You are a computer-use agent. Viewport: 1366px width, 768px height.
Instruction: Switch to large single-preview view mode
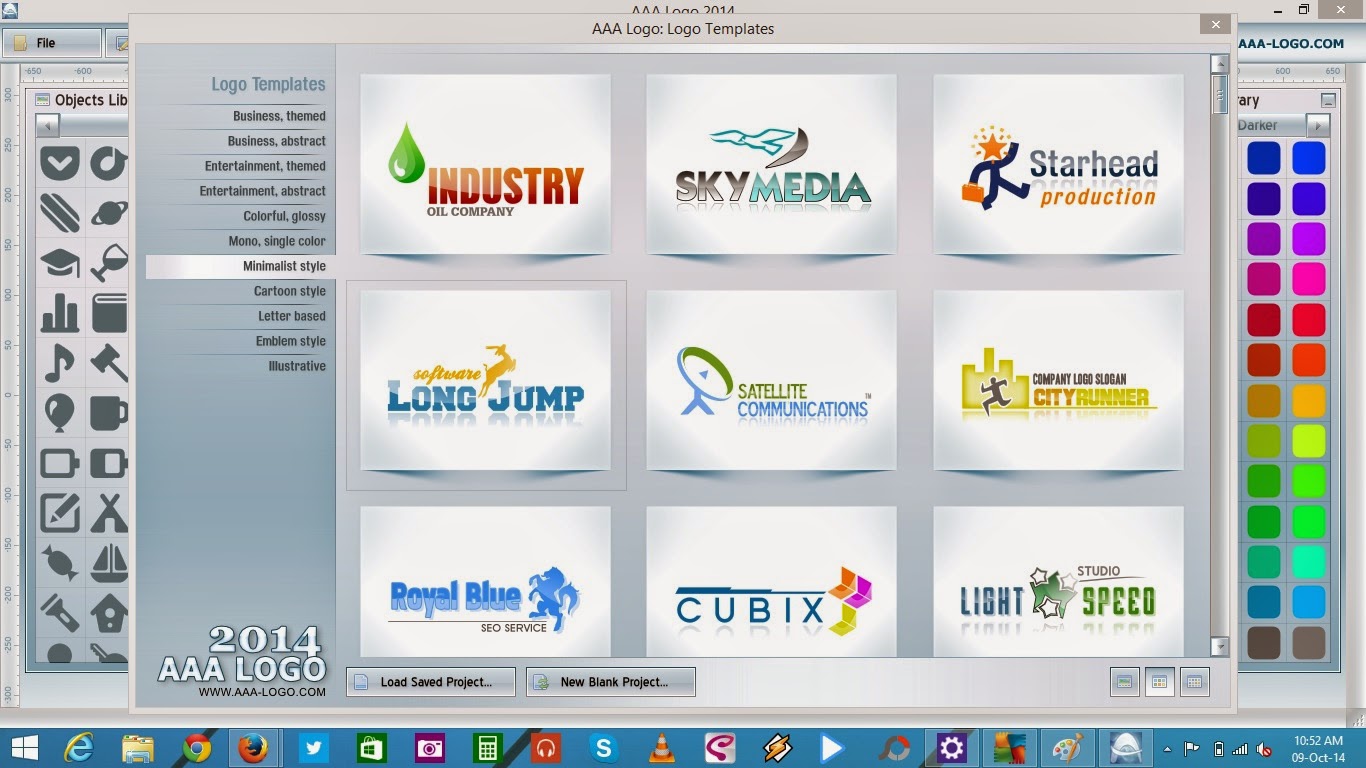(1125, 682)
